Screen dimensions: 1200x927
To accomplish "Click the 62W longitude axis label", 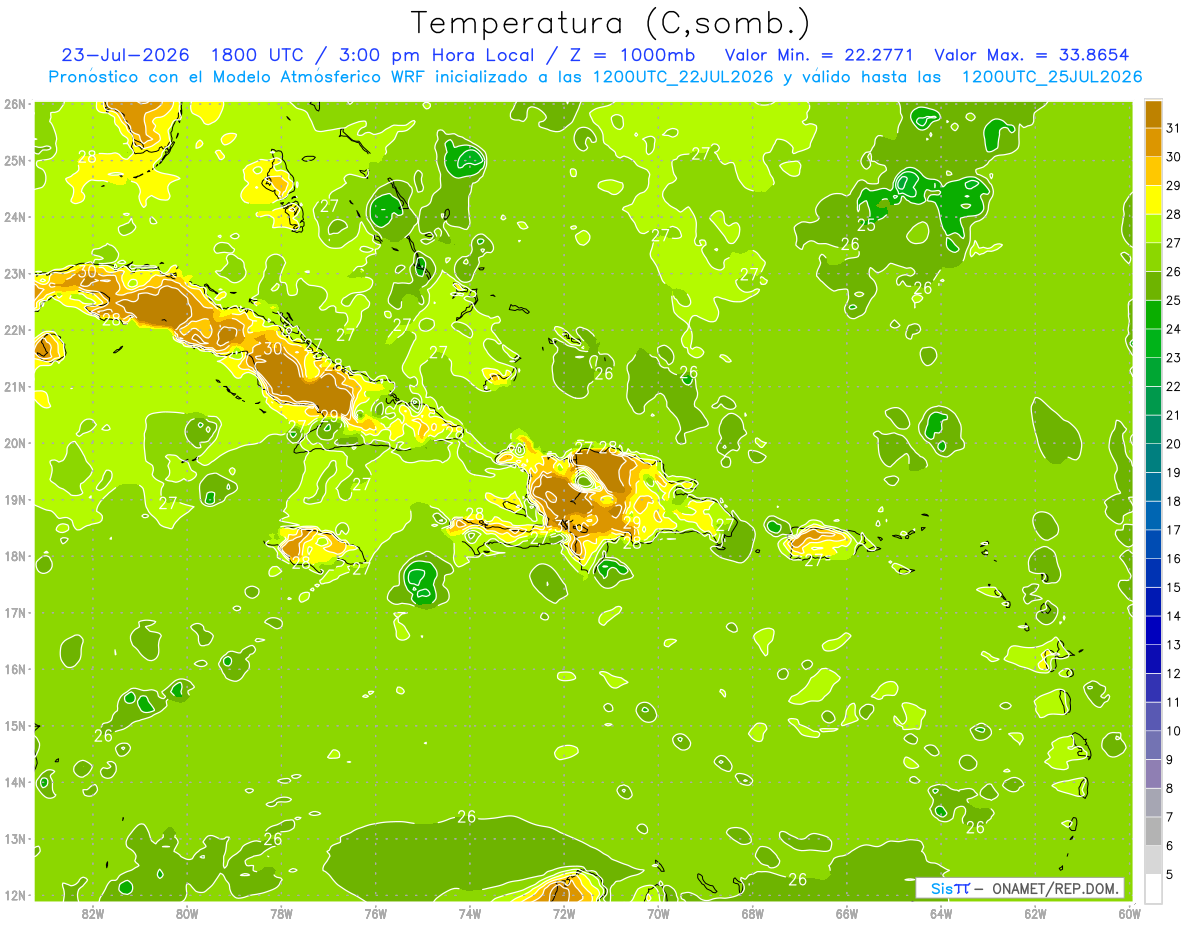I will click(1036, 913).
